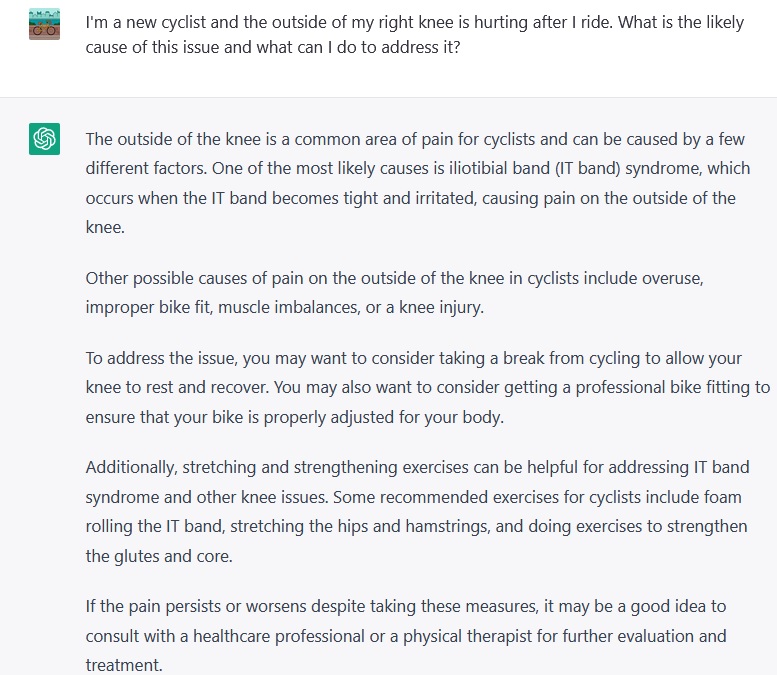The width and height of the screenshot is (777, 675).
Task: Click the paragraph starting "If the pain persists"
Action: tap(406, 635)
